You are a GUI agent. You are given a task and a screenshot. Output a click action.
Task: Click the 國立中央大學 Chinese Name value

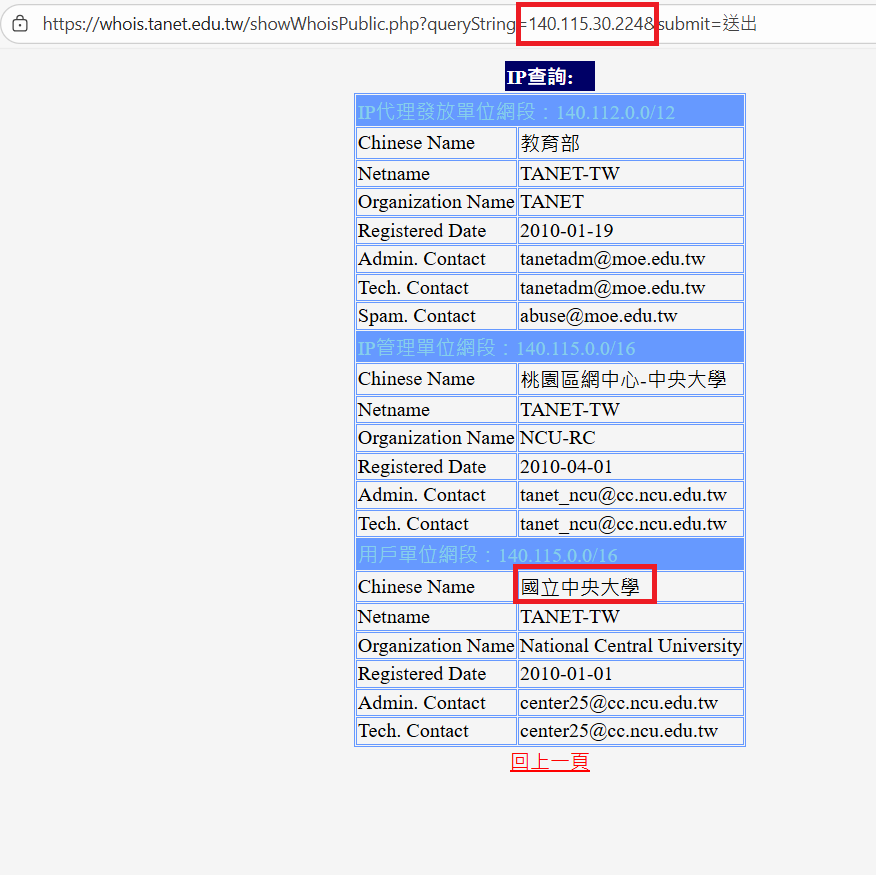tap(631, 587)
